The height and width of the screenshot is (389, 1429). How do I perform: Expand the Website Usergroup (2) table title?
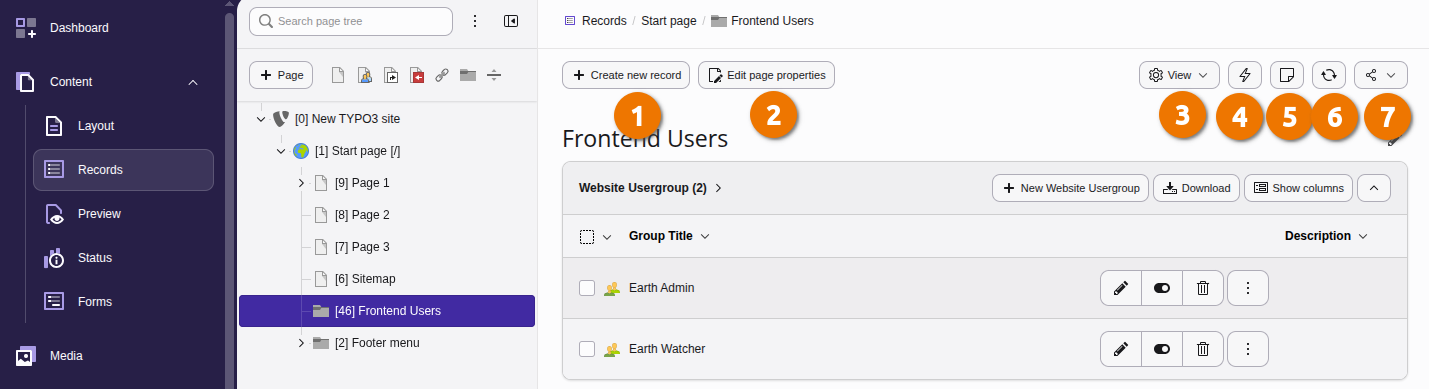click(651, 188)
